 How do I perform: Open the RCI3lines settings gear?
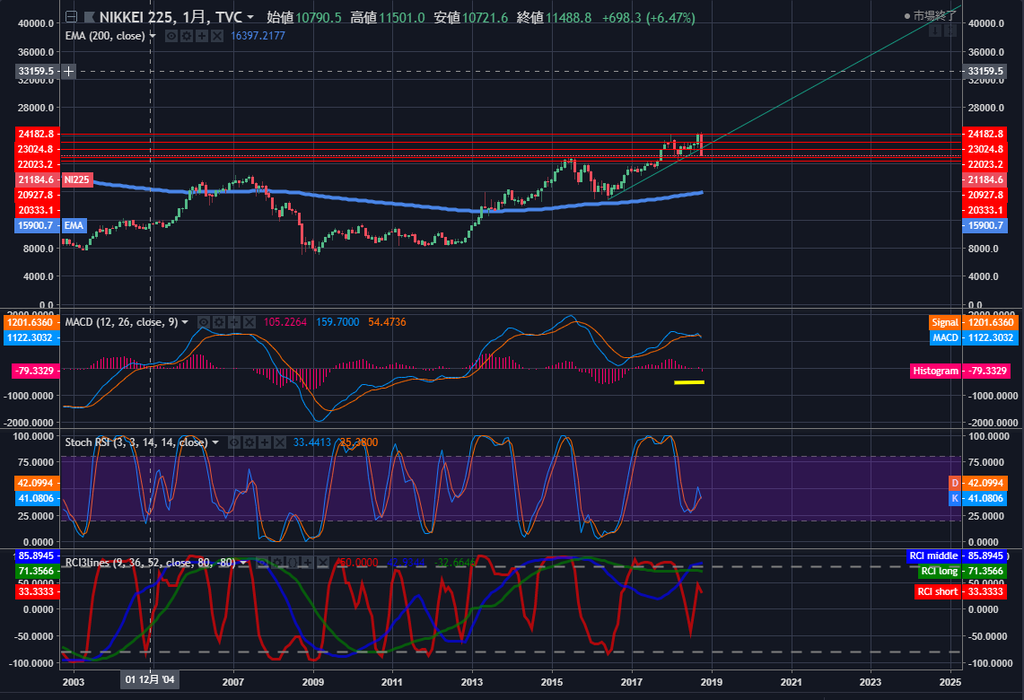277,562
